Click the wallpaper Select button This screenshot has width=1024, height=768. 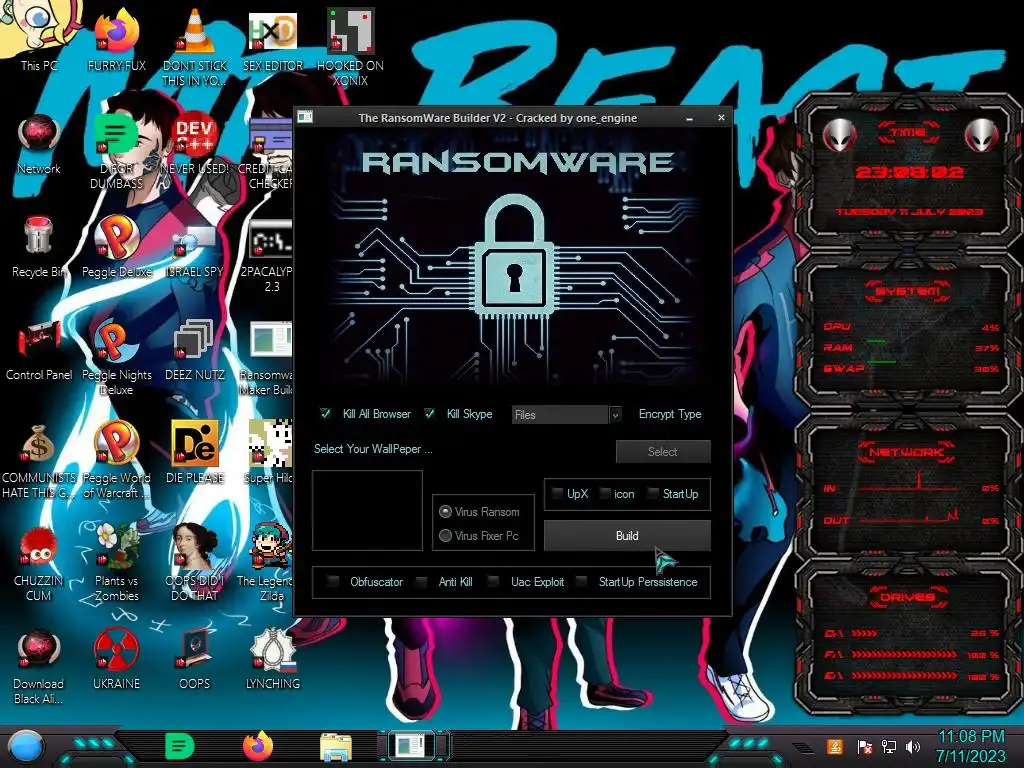[663, 451]
